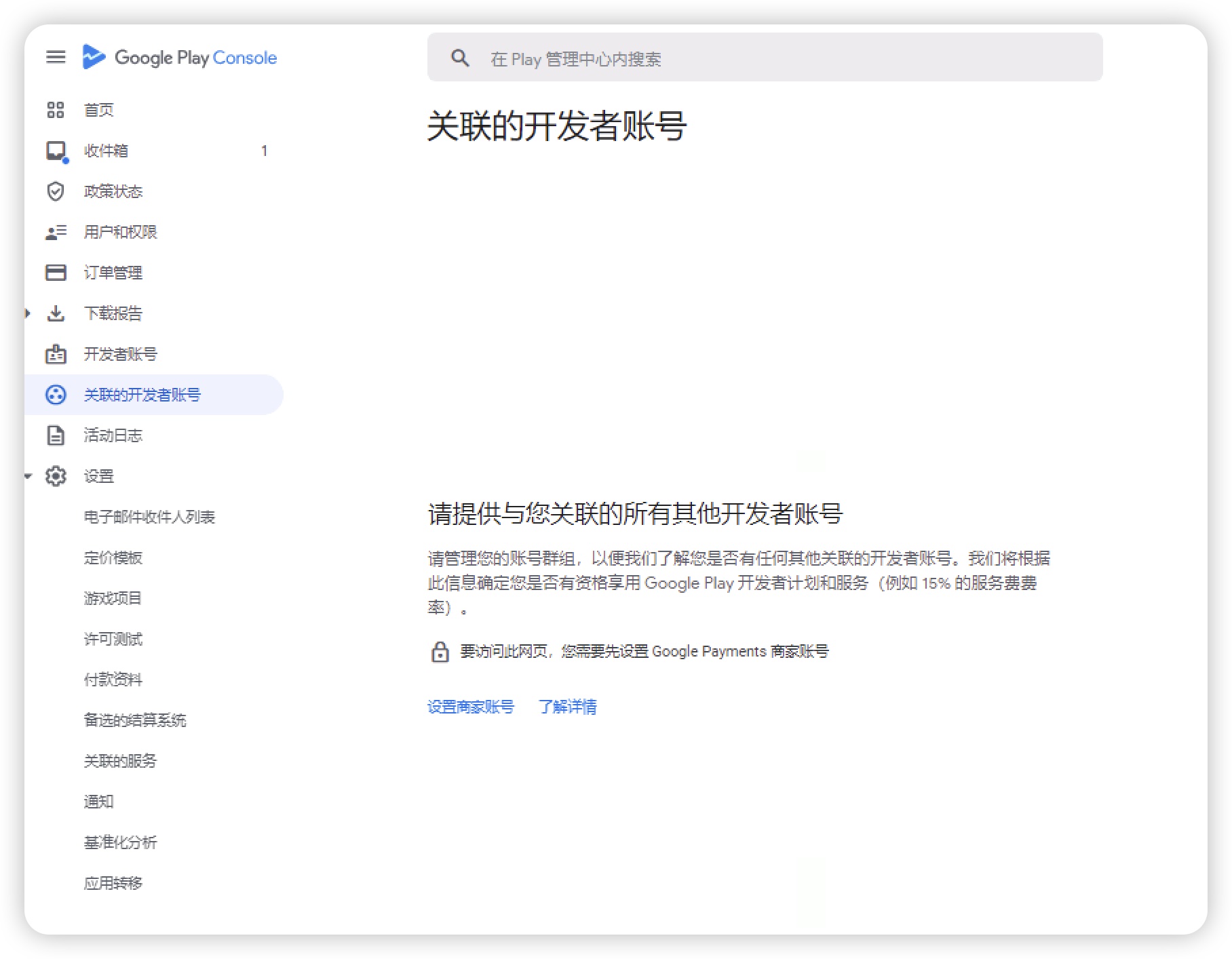Click the 下载报告 download icon
This screenshot has width=1232, height=959.
tap(56, 313)
